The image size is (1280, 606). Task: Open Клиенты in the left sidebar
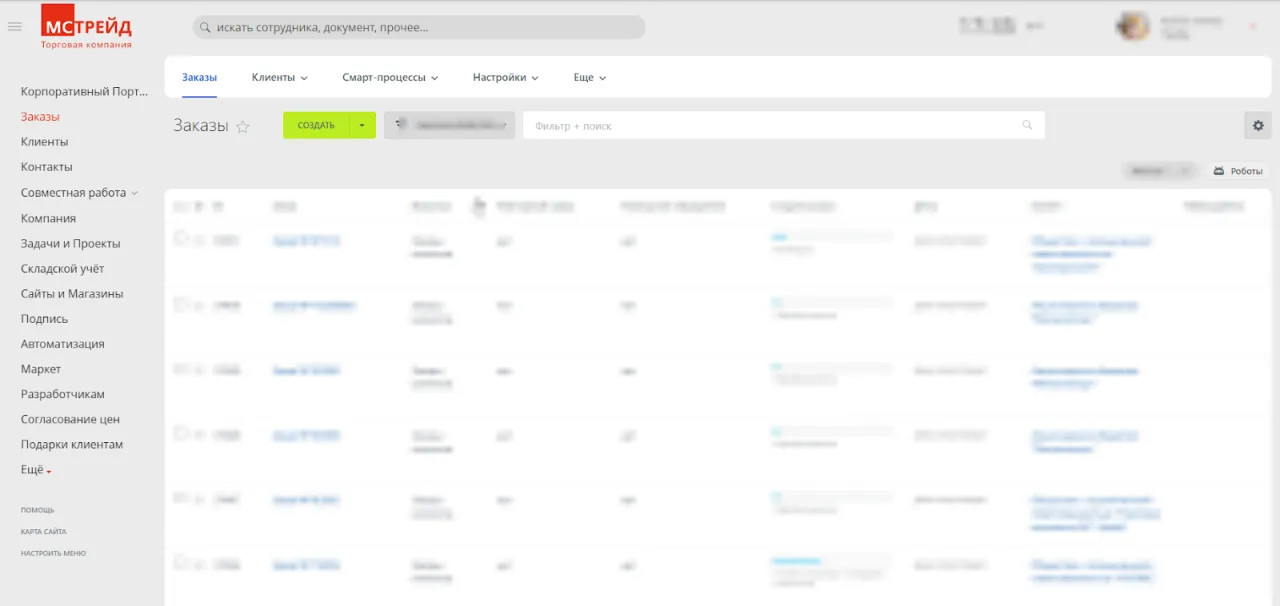pyautogui.click(x=44, y=142)
